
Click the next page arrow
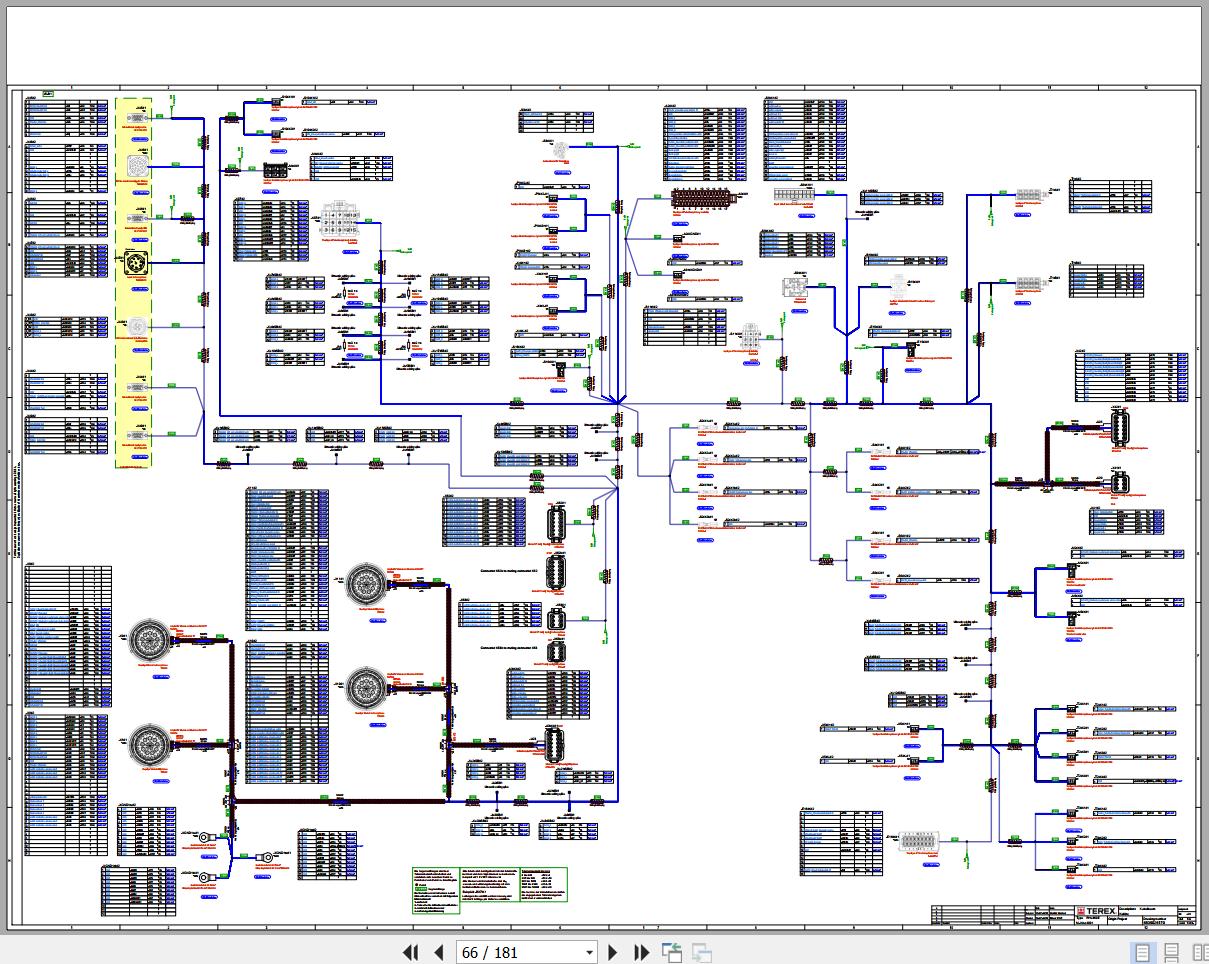[613, 952]
